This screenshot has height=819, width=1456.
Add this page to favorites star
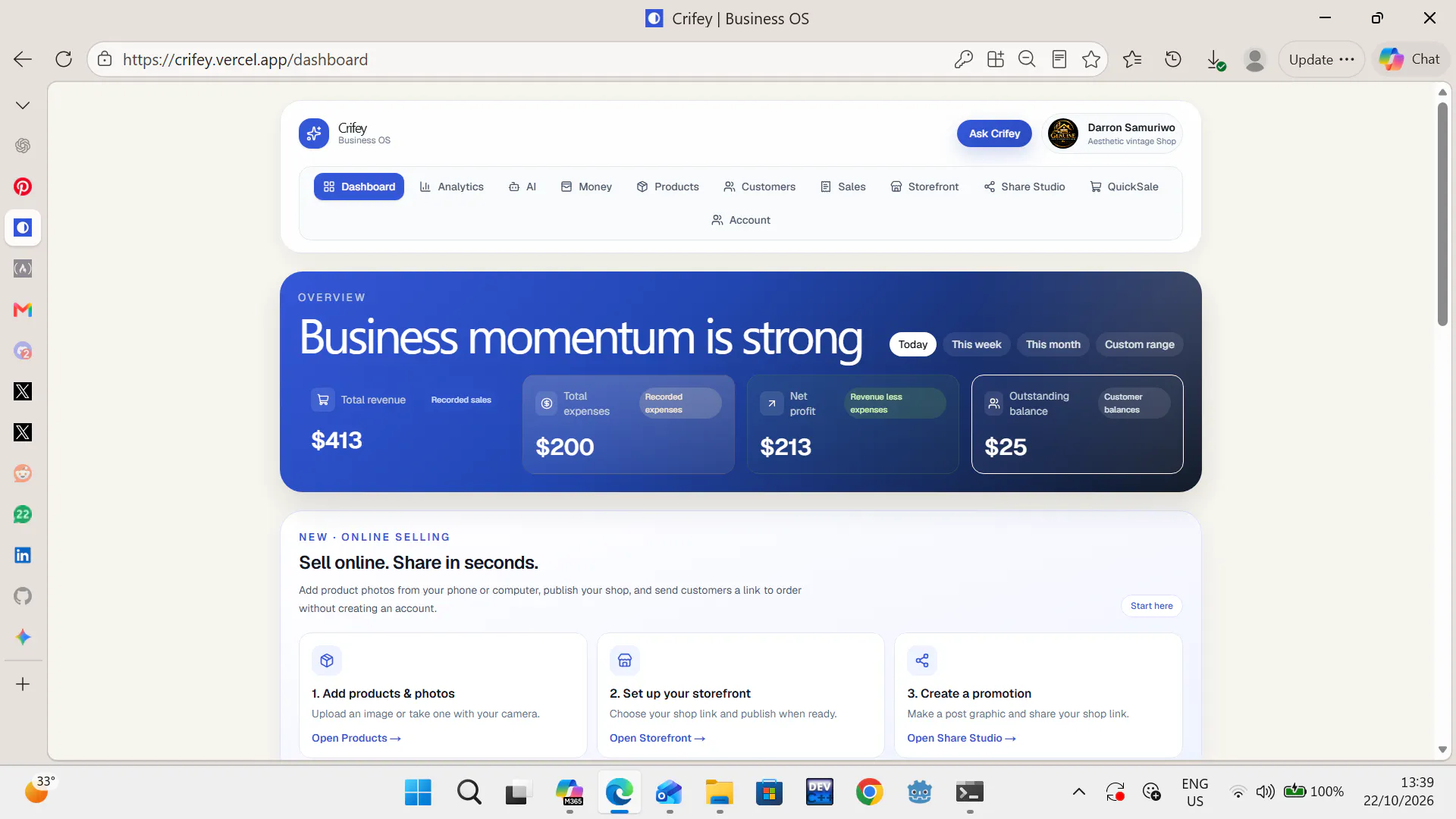coord(1091,59)
